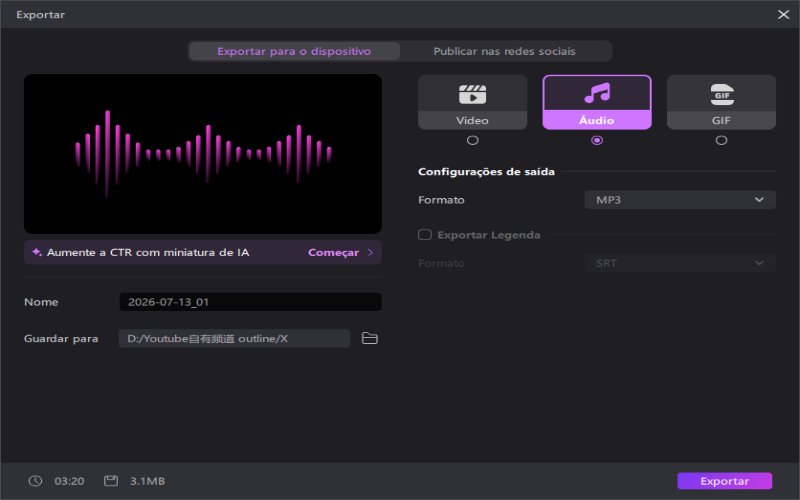This screenshot has height=500, width=800.
Task: Select the Vídeo export type card
Action: pos(472,102)
